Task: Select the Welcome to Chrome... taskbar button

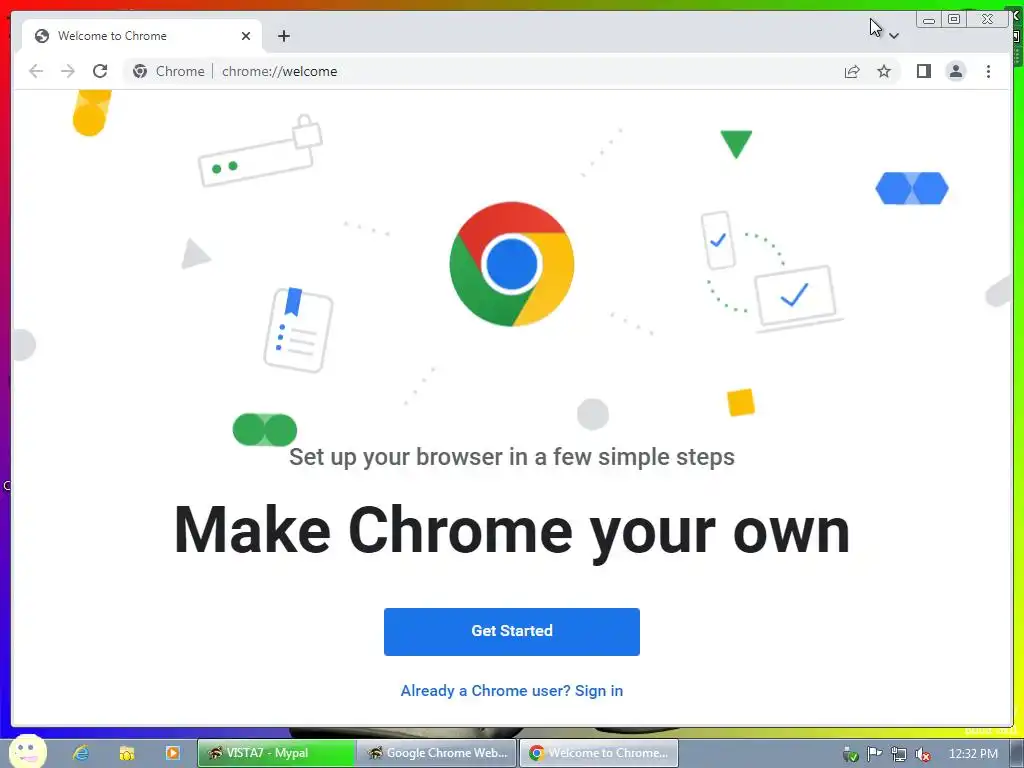Action: point(599,753)
